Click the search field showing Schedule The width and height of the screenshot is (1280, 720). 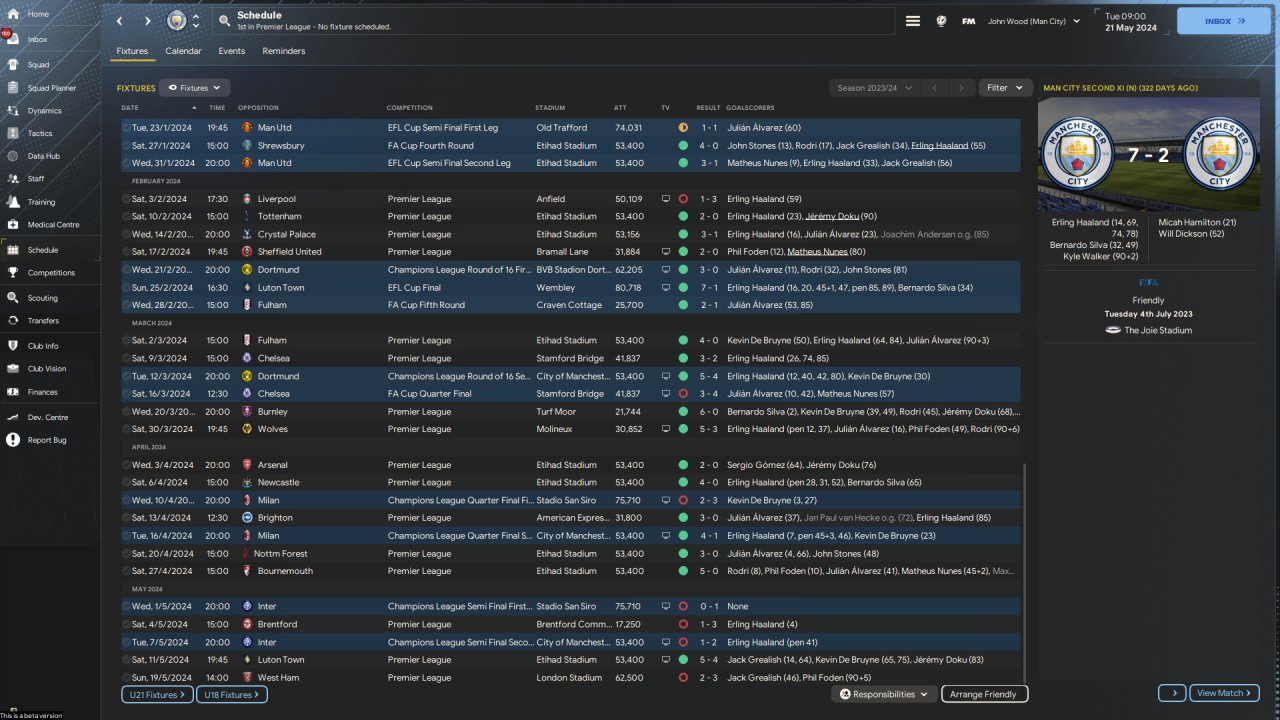[x=555, y=21]
